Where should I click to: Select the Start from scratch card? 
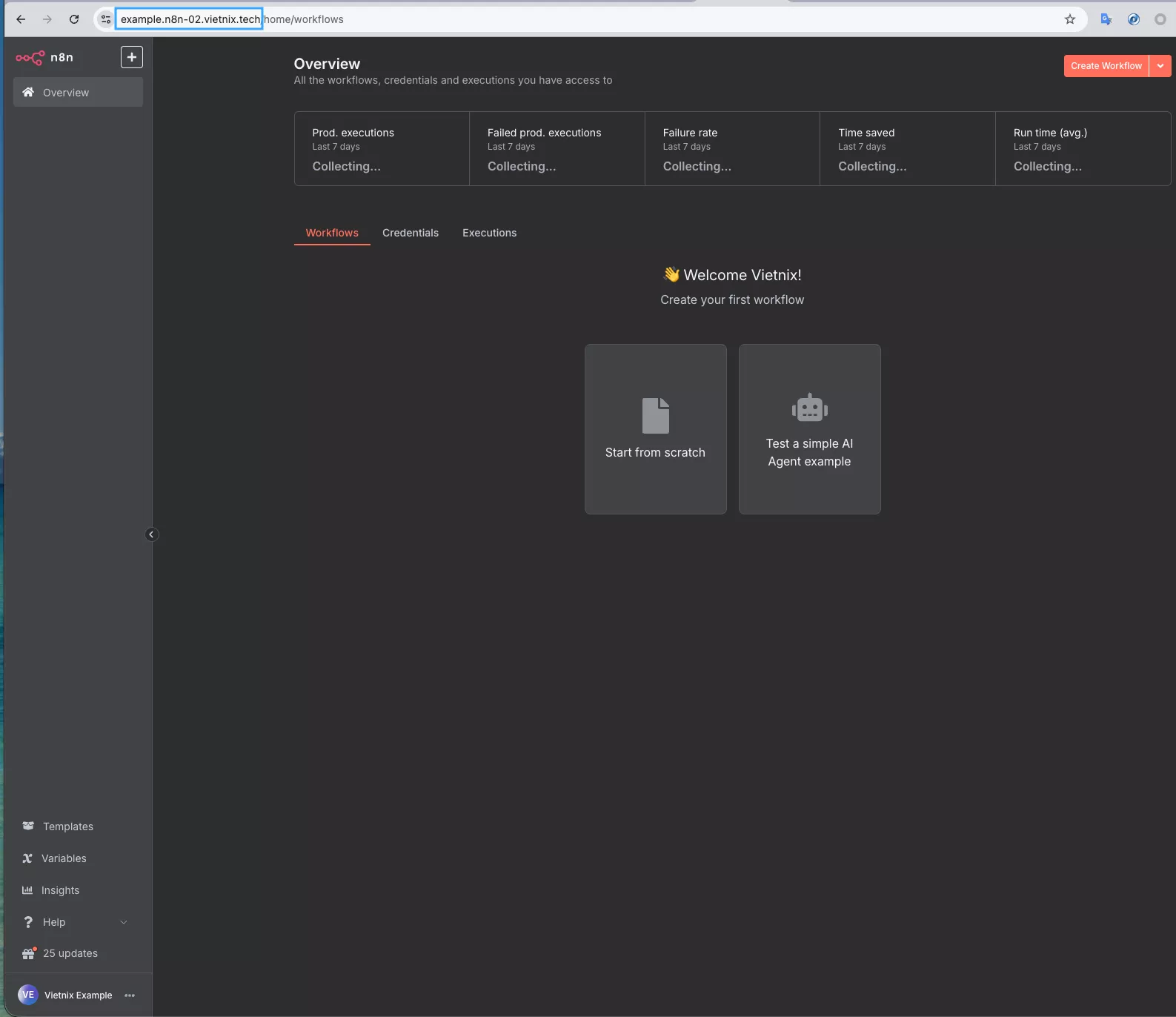tap(655, 429)
